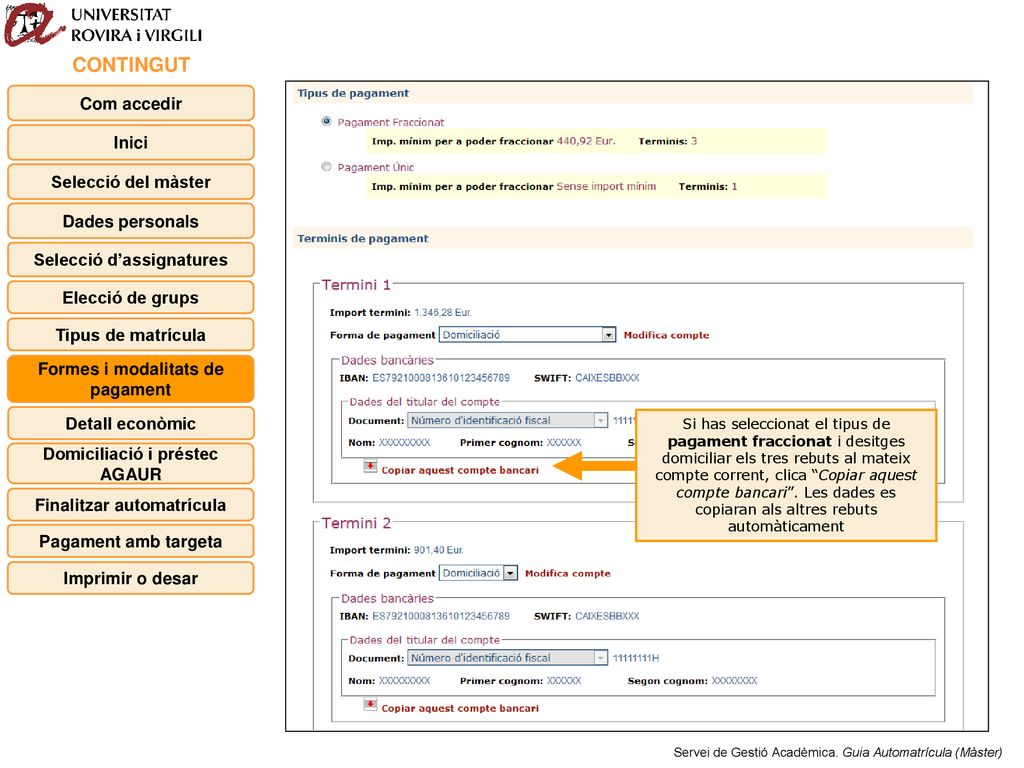Navigate to Selecció del màster
The height and width of the screenshot is (768, 1024).
point(131,182)
